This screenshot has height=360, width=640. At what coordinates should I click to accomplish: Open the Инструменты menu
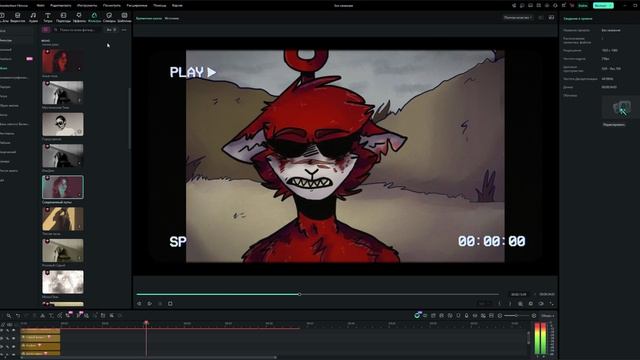click(87, 6)
